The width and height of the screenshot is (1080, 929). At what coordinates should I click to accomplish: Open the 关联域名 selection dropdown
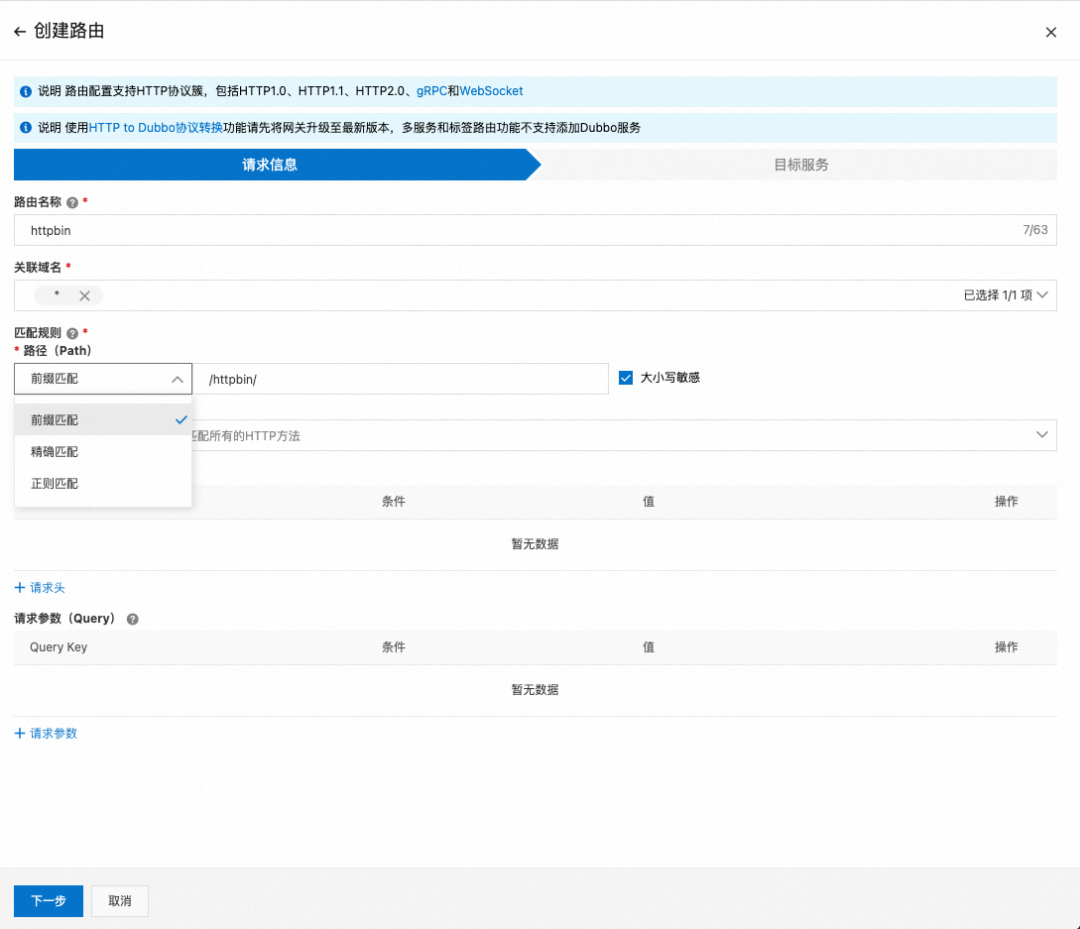pos(1042,295)
